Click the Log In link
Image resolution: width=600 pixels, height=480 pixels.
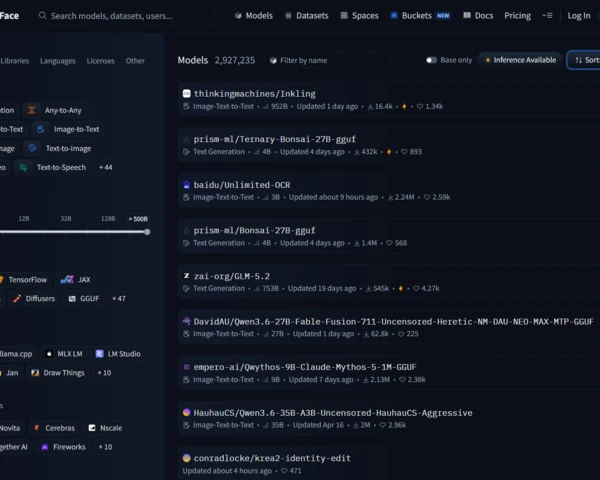point(579,16)
